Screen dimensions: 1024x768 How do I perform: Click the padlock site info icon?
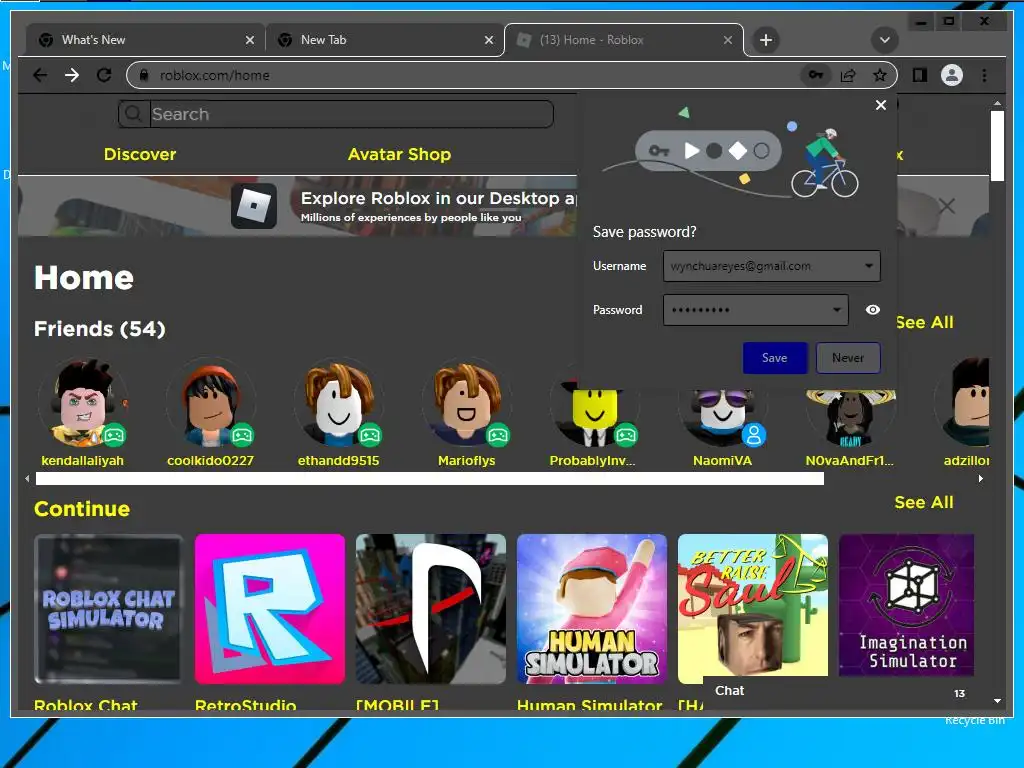tap(144, 75)
